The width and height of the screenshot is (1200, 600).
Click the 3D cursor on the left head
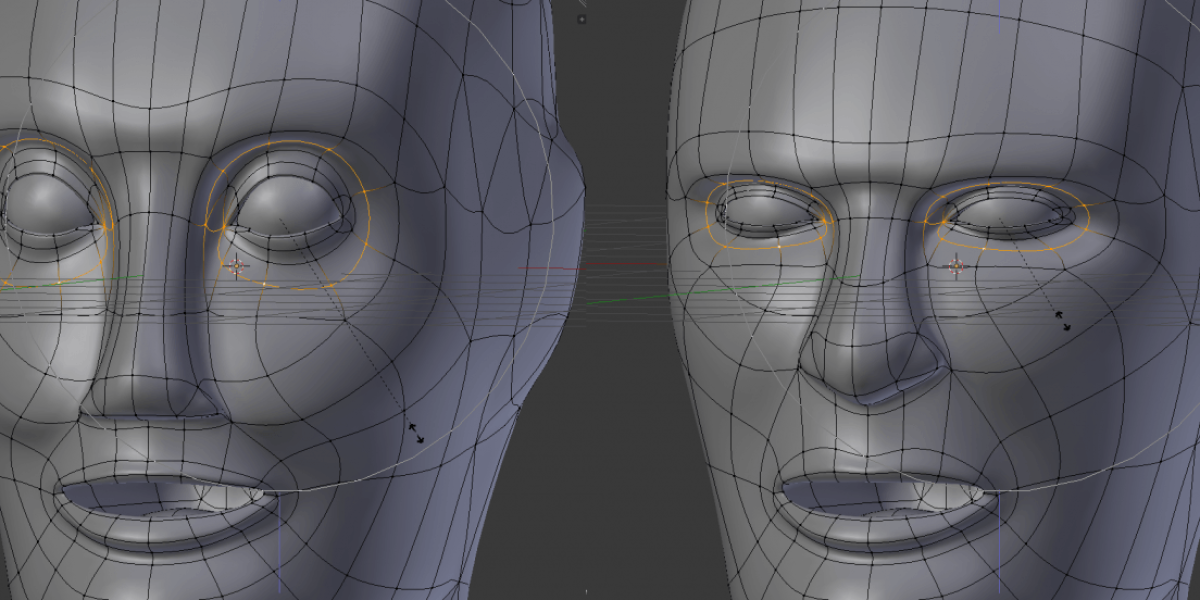[x=236, y=265]
